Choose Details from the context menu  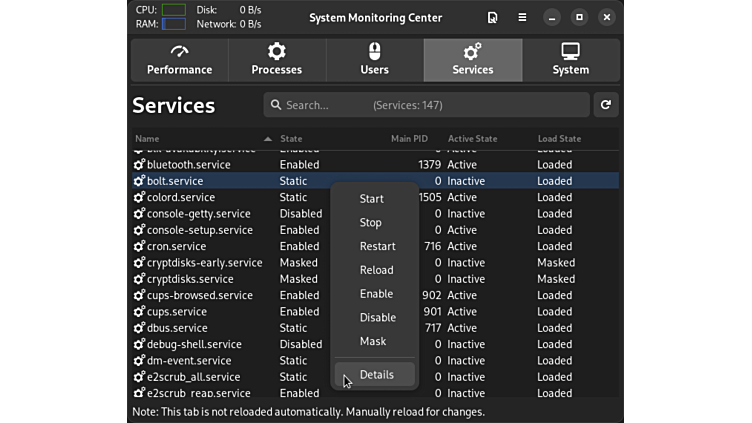pos(376,375)
